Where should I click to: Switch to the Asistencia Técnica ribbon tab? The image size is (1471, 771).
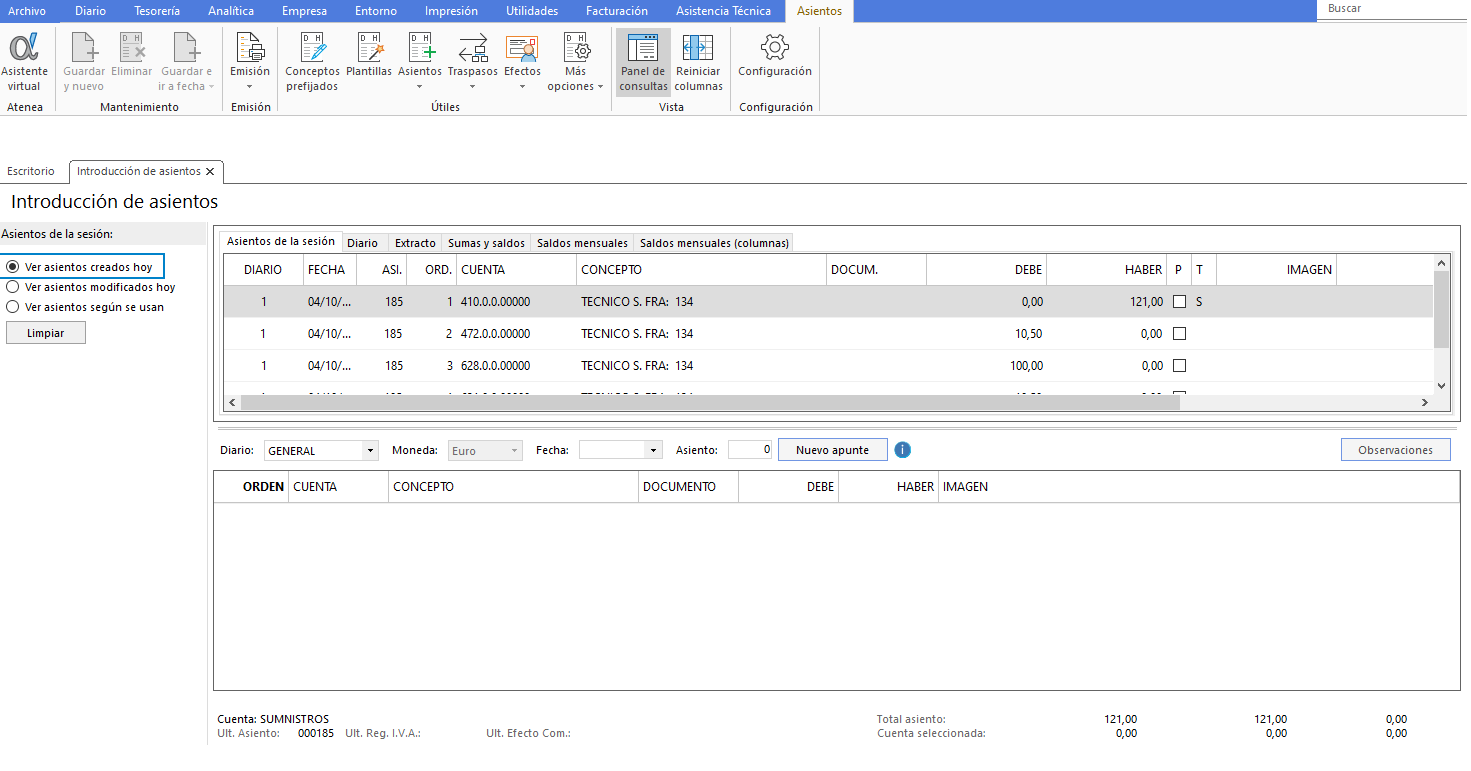click(x=723, y=11)
